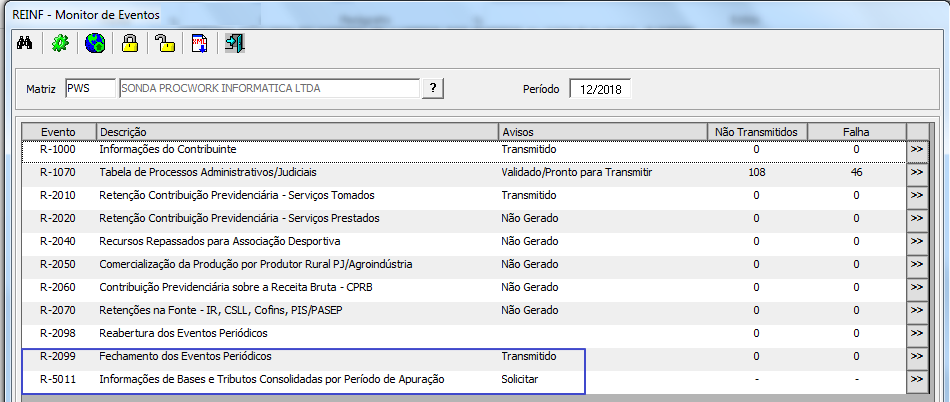Select event code R-5011
The image size is (950, 402).
point(58,380)
